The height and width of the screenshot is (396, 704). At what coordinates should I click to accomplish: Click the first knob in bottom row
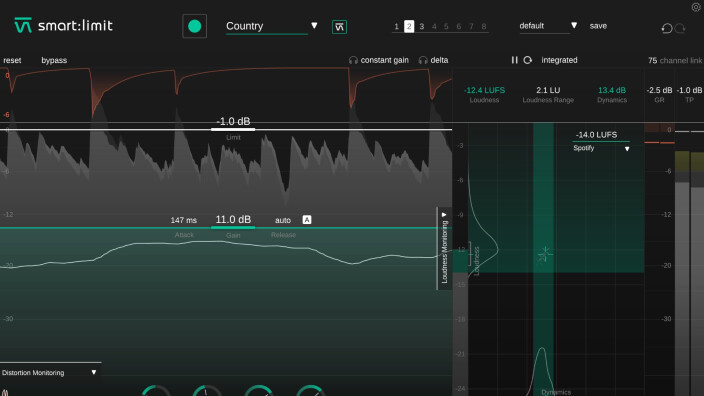point(156,391)
